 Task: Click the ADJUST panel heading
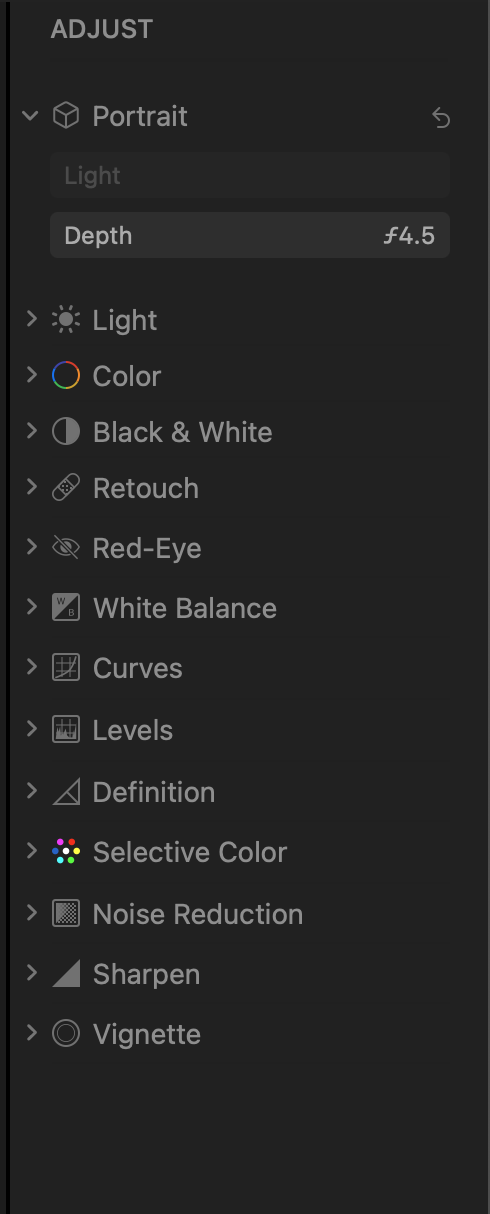pos(102,29)
